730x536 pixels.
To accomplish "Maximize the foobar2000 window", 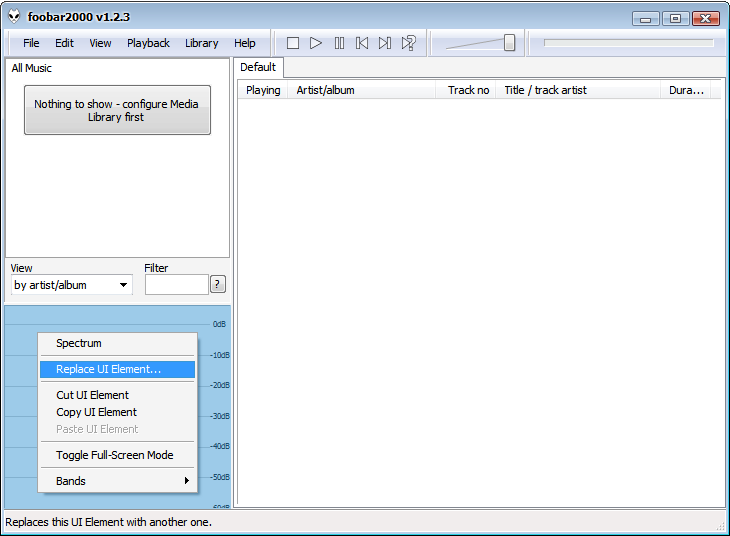I will coord(676,19).
